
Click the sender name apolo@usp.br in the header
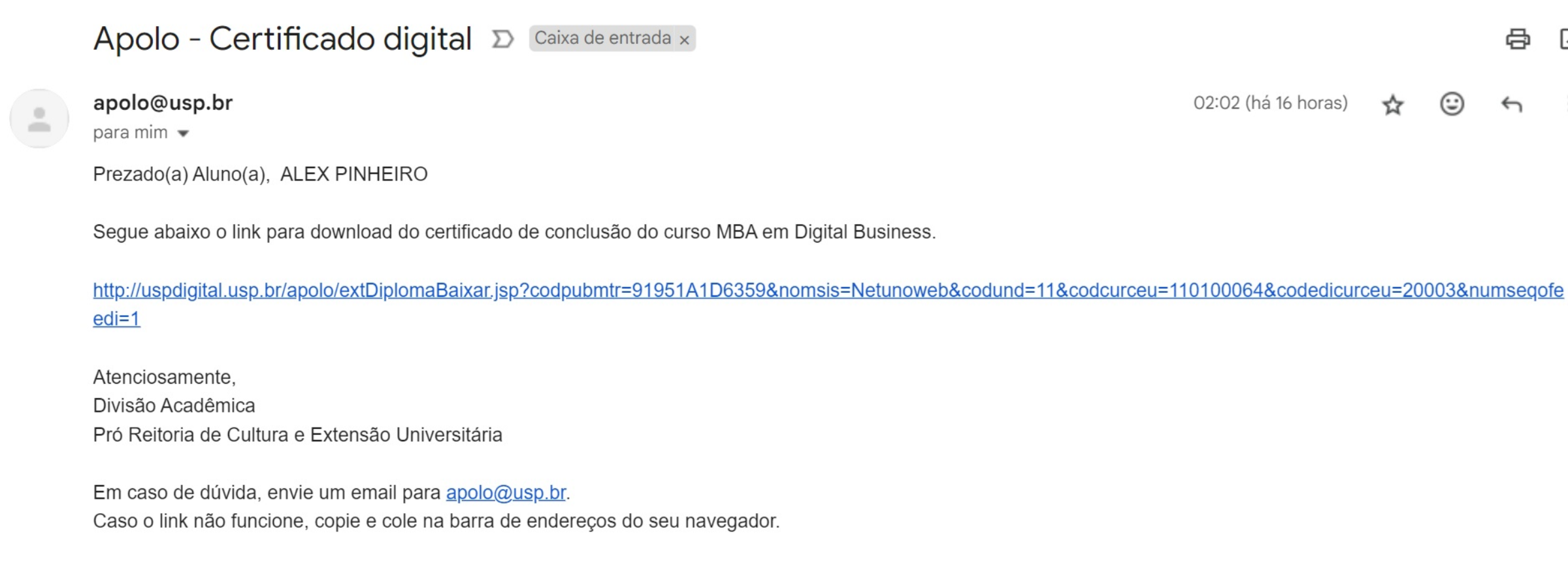tap(163, 103)
